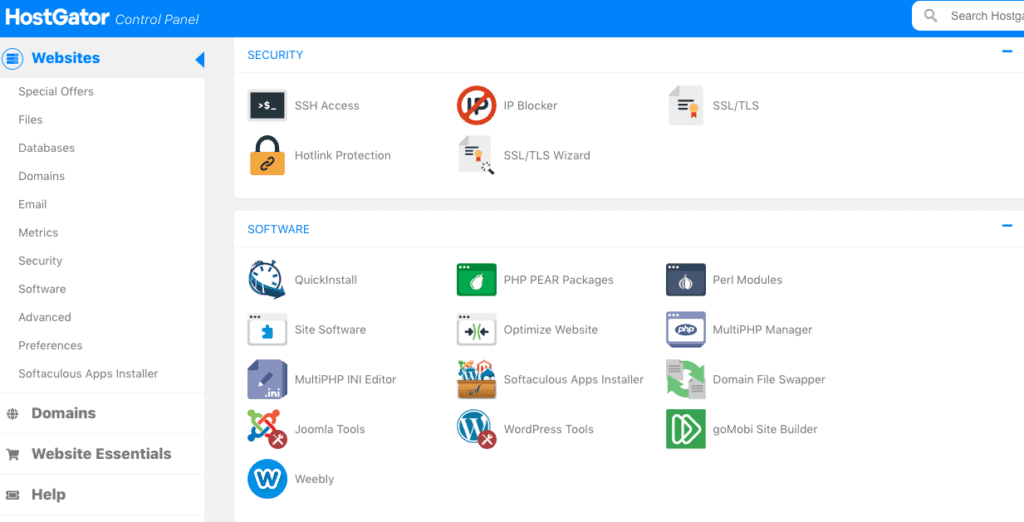Open the MultiPHP Manager text link
This screenshot has height=522, width=1024.
pos(763,330)
